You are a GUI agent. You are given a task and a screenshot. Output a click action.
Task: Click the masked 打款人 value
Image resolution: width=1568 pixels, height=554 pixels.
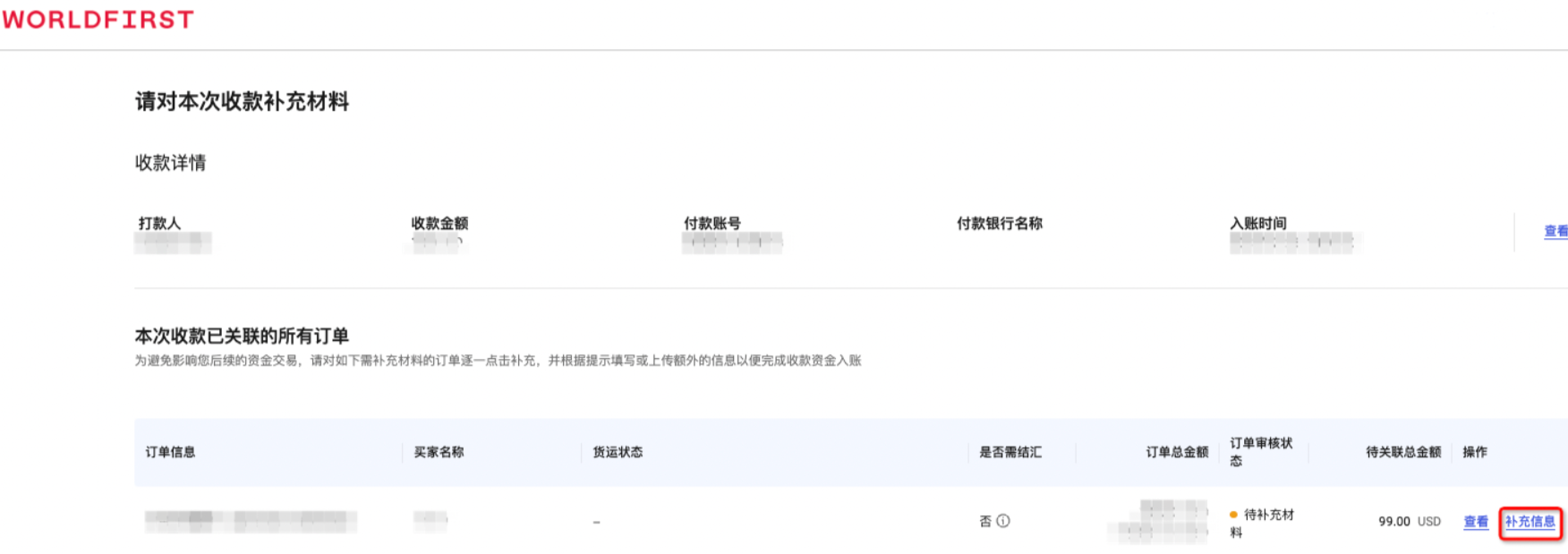[x=174, y=243]
